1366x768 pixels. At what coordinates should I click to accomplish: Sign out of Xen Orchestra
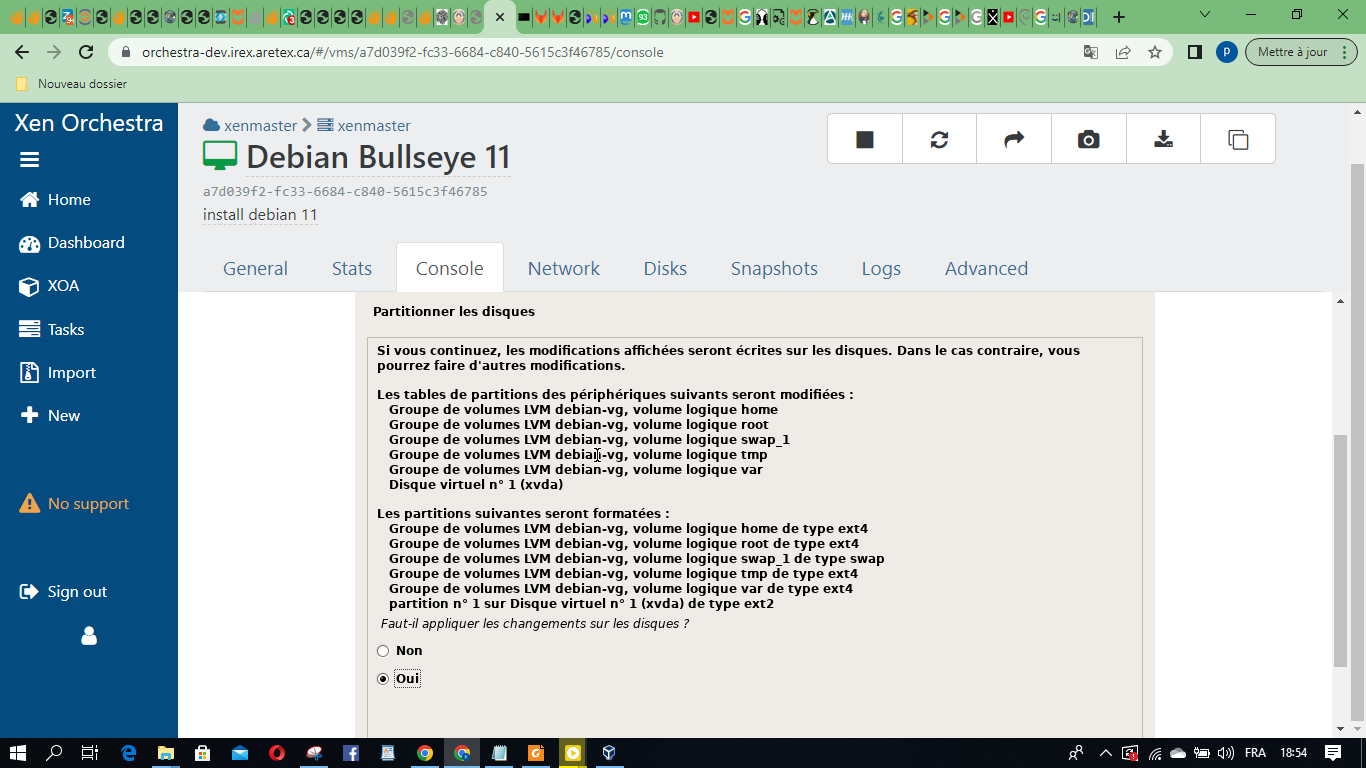(x=63, y=591)
